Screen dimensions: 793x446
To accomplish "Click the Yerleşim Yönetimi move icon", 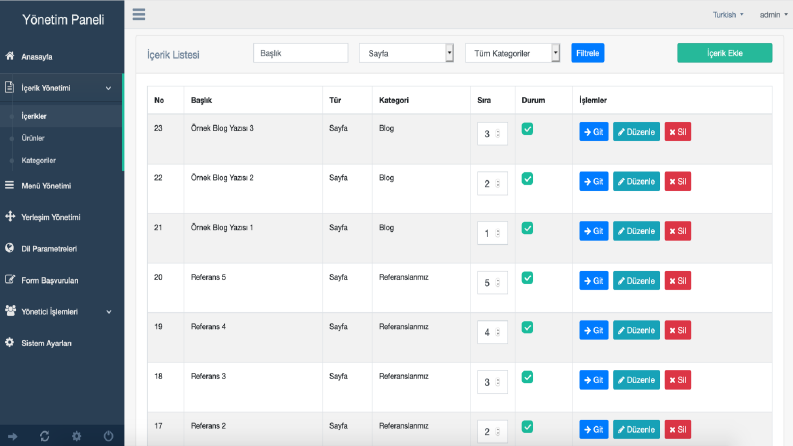I will pos(10,216).
